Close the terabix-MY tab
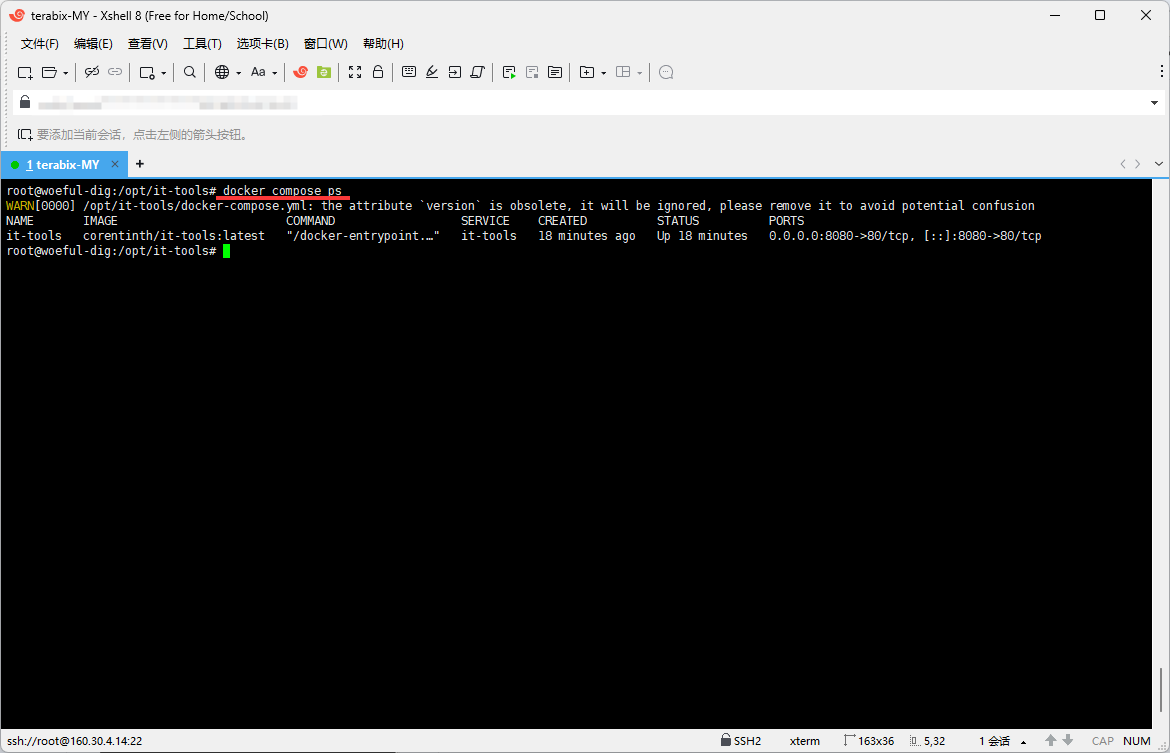This screenshot has height=753, width=1170. pyautogui.click(x=115, y=164)
